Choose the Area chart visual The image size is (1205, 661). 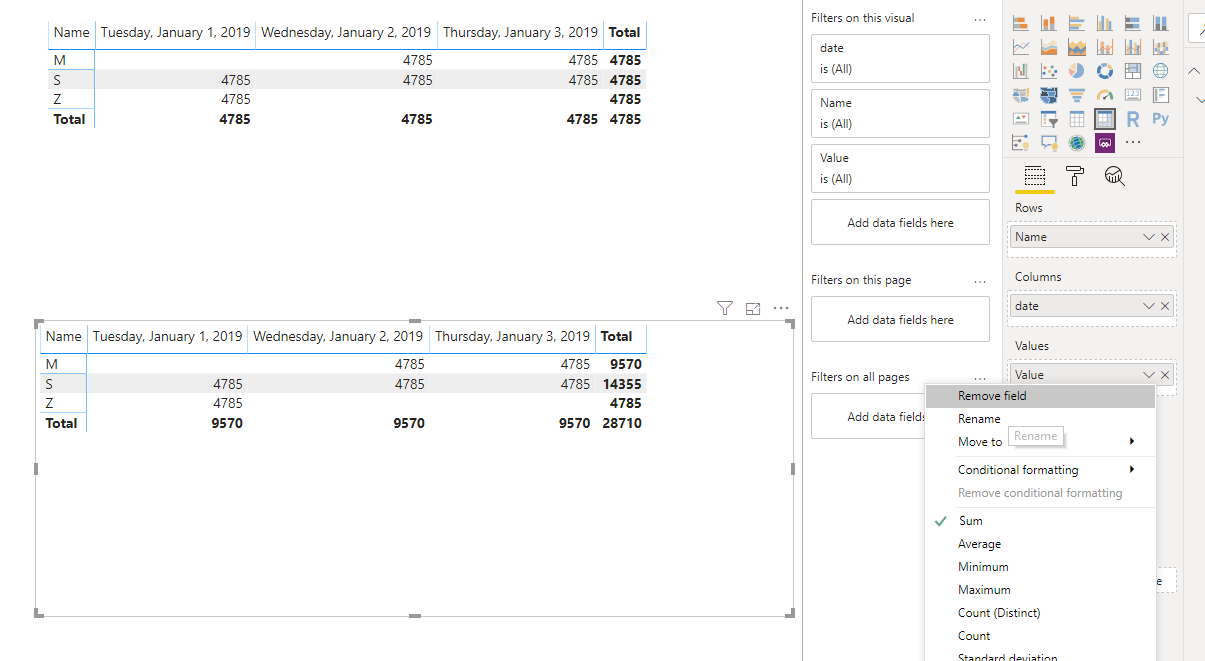point(1049,47)
